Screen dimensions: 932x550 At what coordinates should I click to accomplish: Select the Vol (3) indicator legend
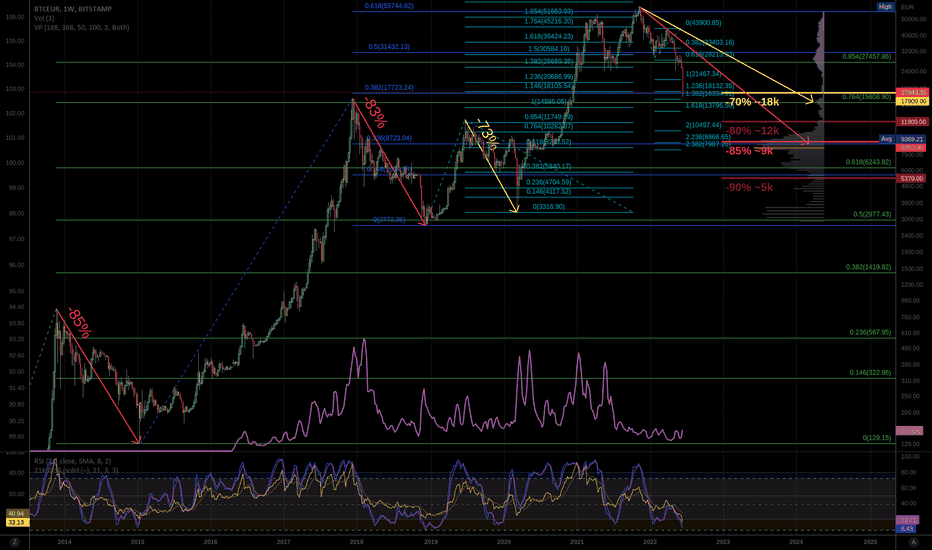43,18
